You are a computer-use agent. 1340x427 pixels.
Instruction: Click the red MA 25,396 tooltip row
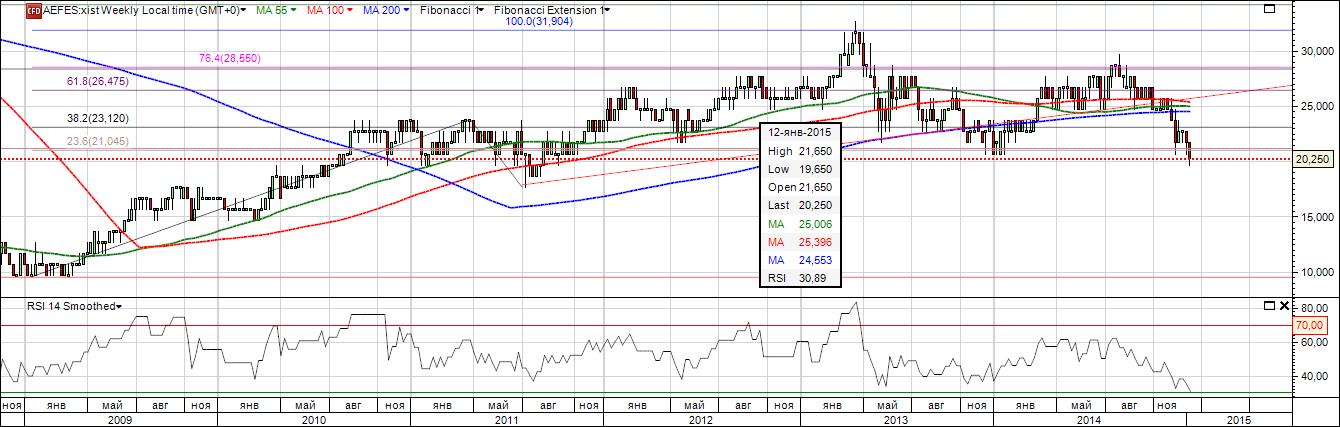pos(801,242)
